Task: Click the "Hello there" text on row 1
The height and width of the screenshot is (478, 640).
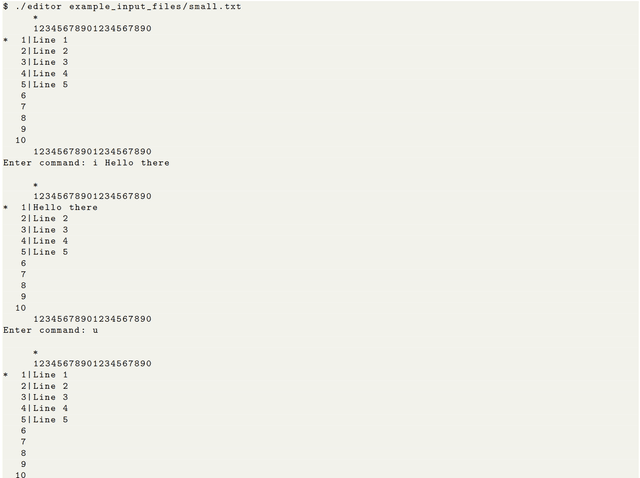Action: click(65, 207)
